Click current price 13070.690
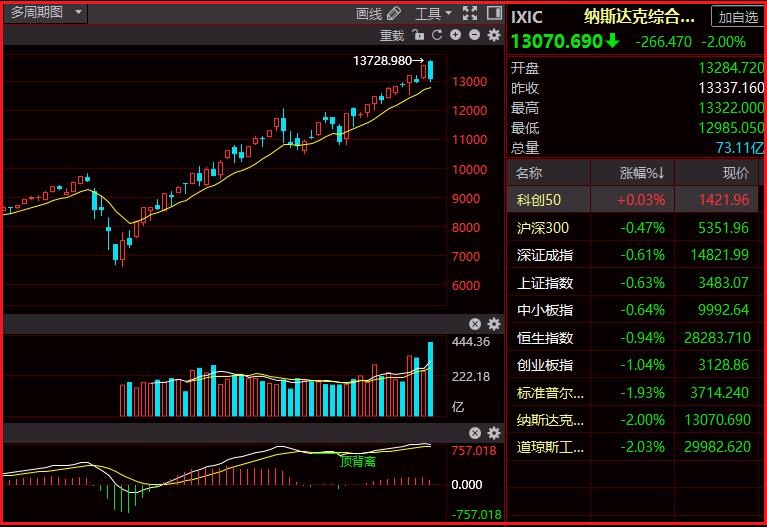This screenshot has height=527, width=767. pyautogui.click(x=557, y=41)
